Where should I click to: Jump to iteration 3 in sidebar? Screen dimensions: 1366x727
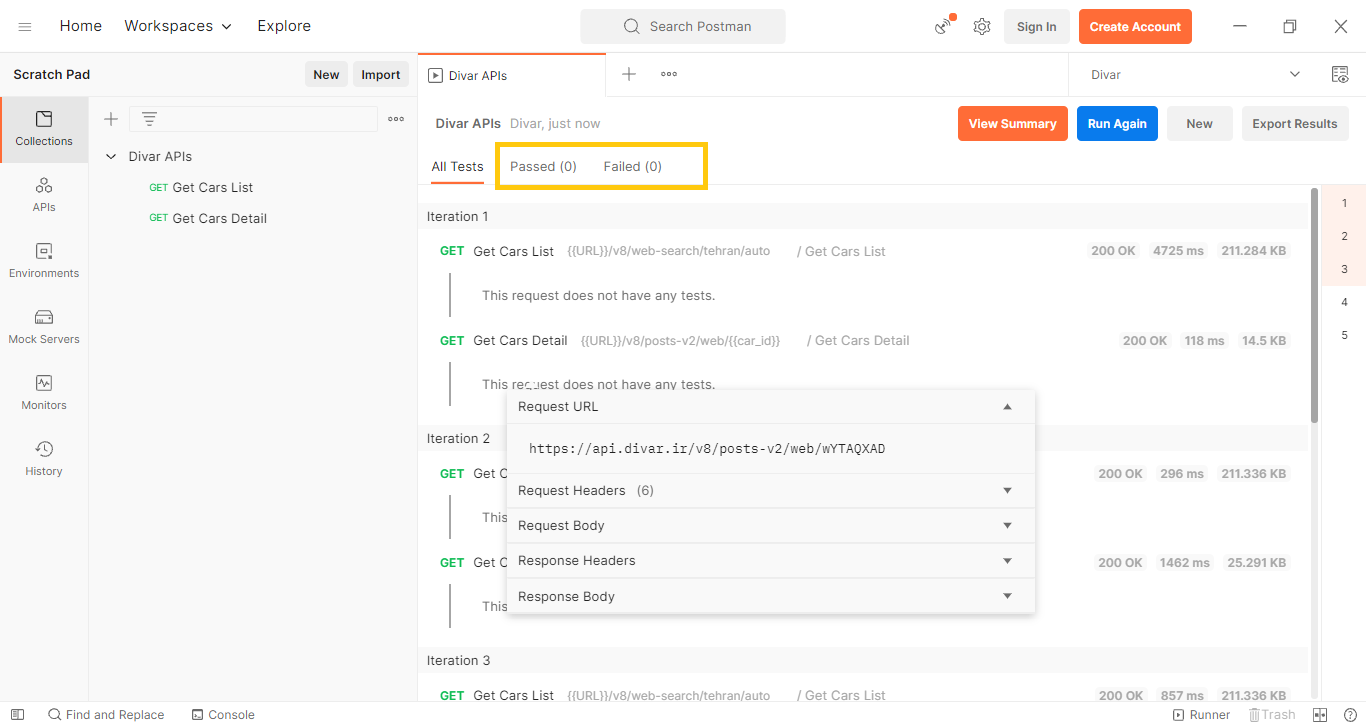[x=1344, y=269]
